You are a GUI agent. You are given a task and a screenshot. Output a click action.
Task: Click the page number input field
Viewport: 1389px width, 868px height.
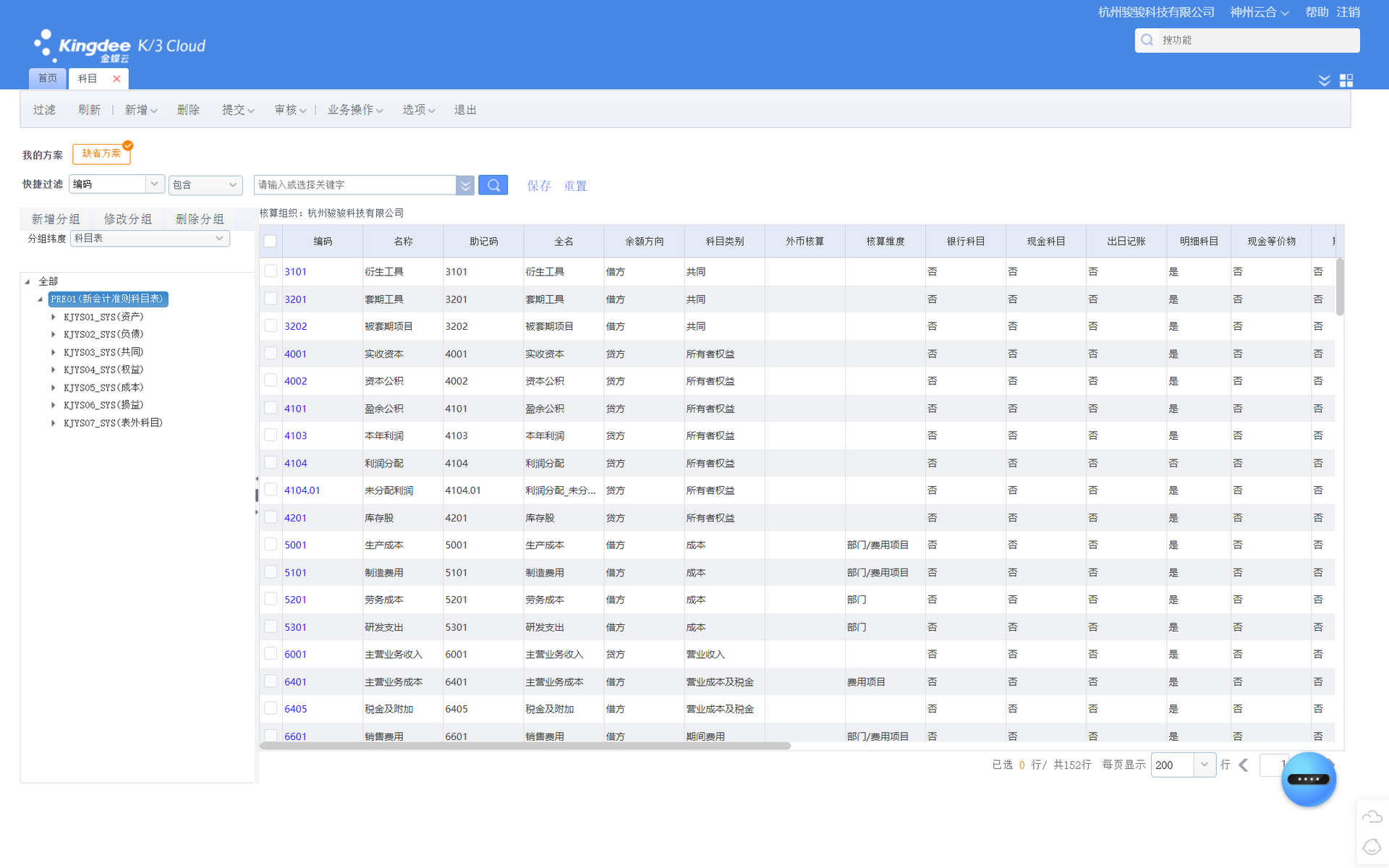1273,765
